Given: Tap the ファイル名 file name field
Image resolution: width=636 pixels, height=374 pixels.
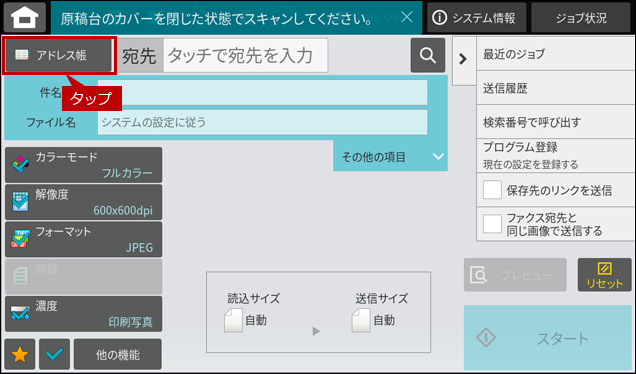Looking at the screenshot, I should 262,122.
